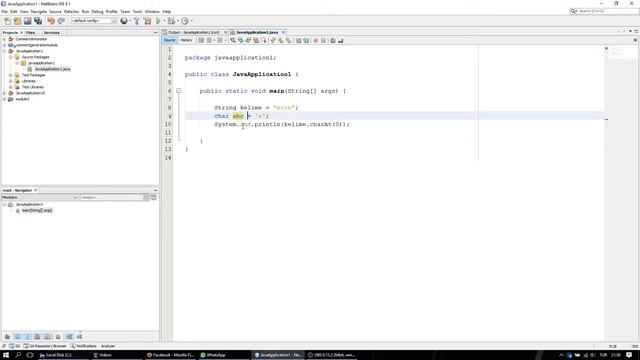Open the File menu
Viewport: 640px width, 360px height.
pyautogui.click(x=4, y=11)
